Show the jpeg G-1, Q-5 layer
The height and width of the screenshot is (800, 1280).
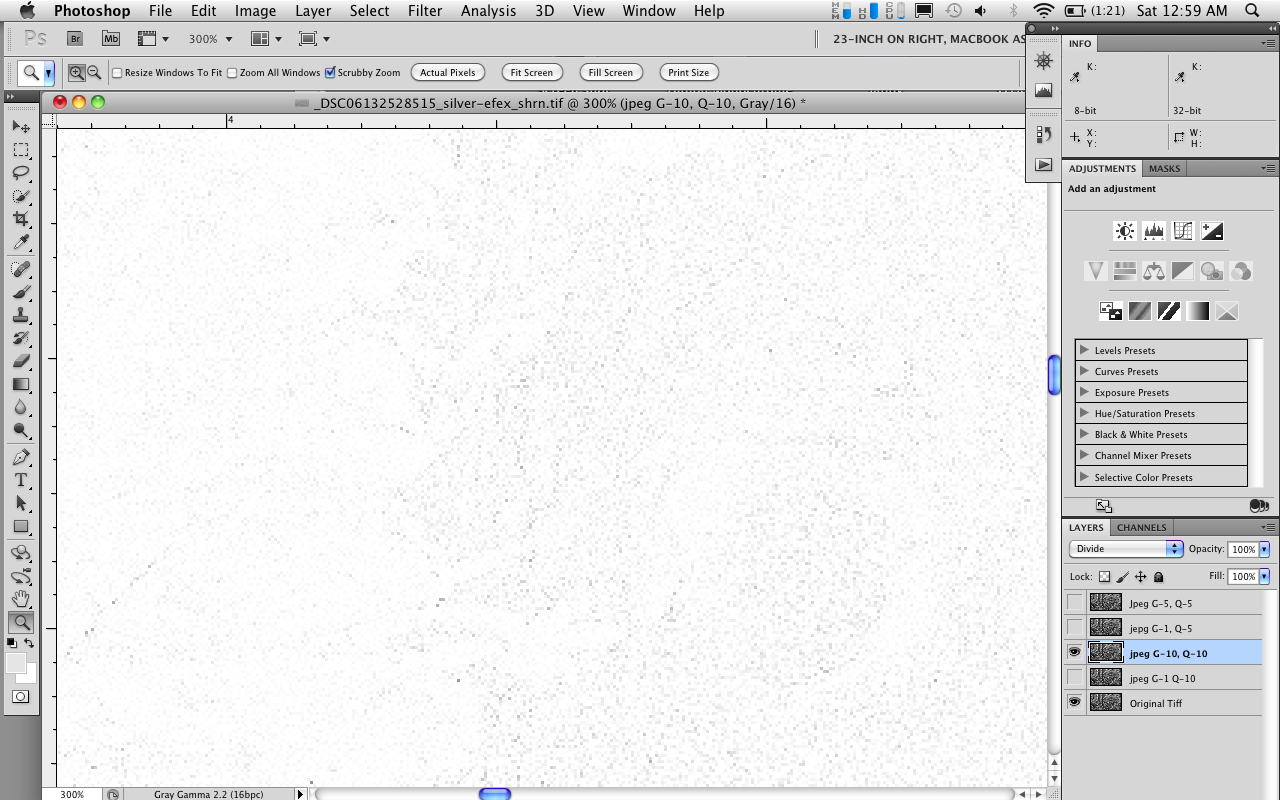click(x=1075, y=627)
